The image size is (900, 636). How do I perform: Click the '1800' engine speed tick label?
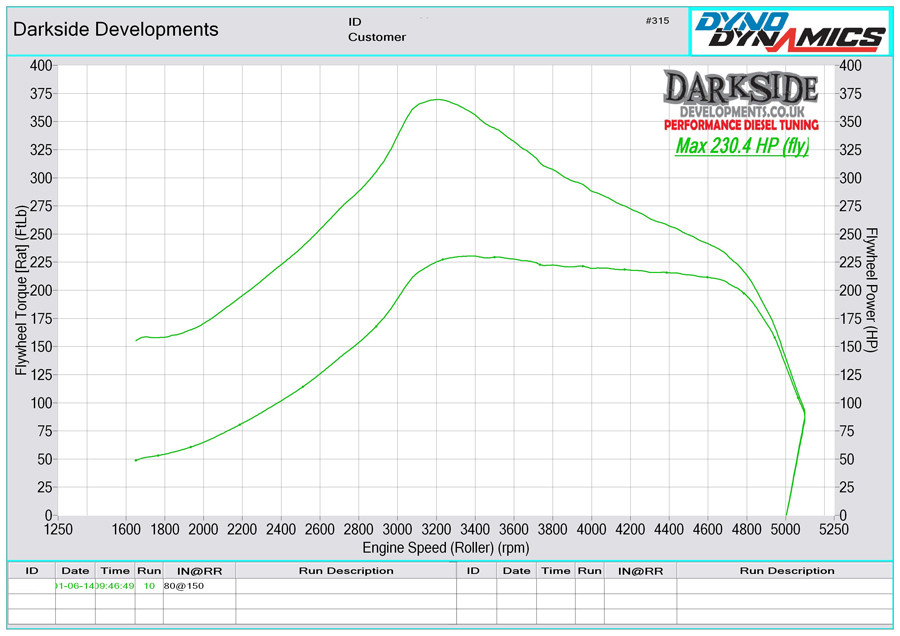[165, 529]
